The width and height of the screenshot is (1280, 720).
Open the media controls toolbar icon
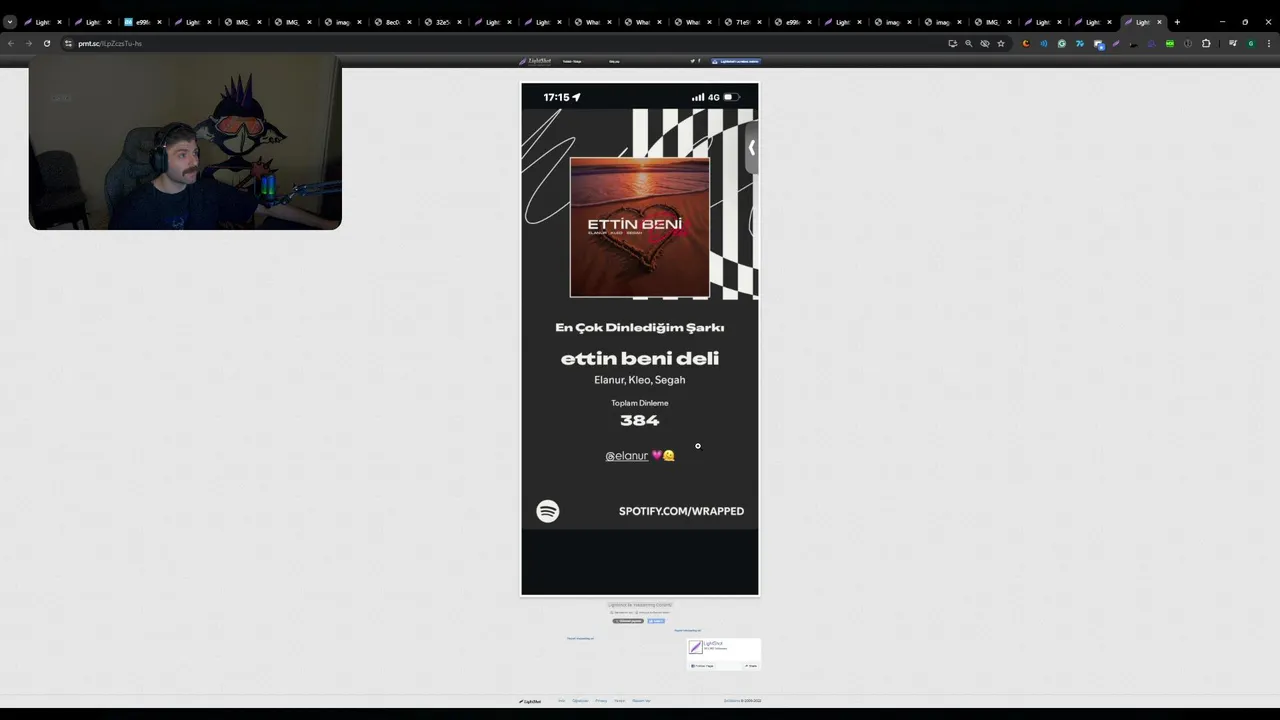pyautogui.click(x=1233, y=43)
